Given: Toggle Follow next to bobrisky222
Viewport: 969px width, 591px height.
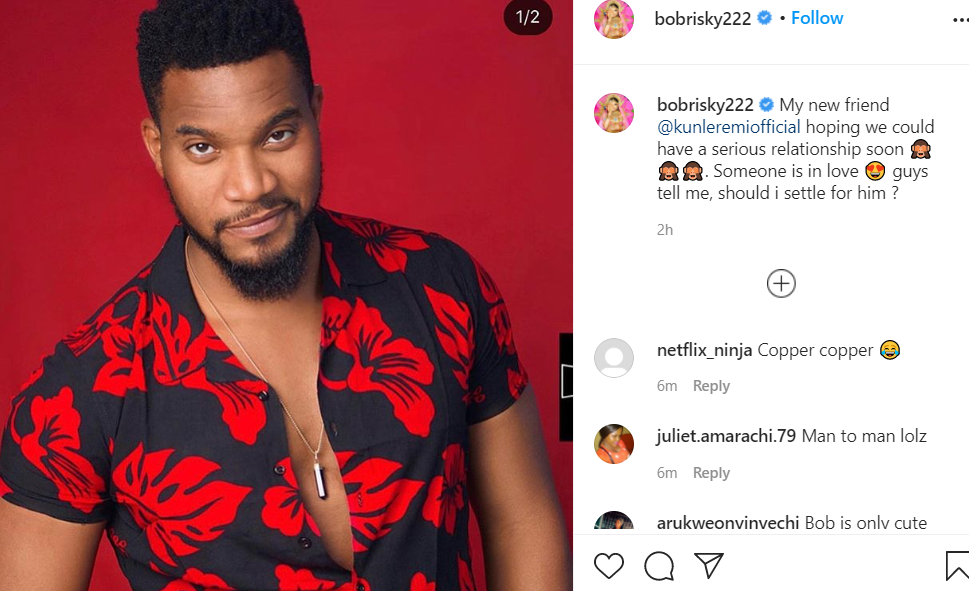Looking at the screenshot, I should coord(817,17).
